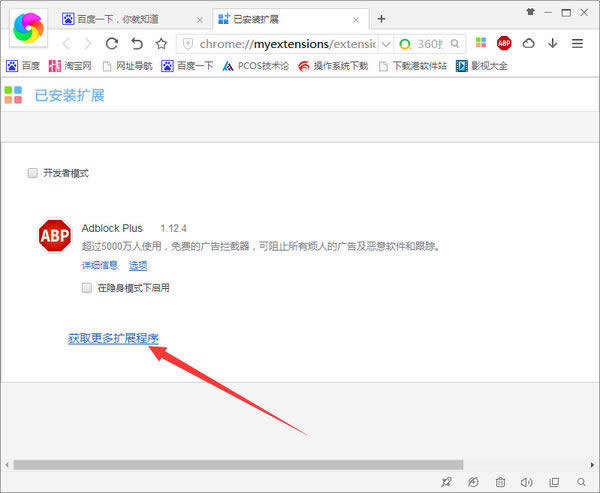Click the horizontal scrollbar thumb
The height and width of the screenshot is (493, 600).
[238, 465]
